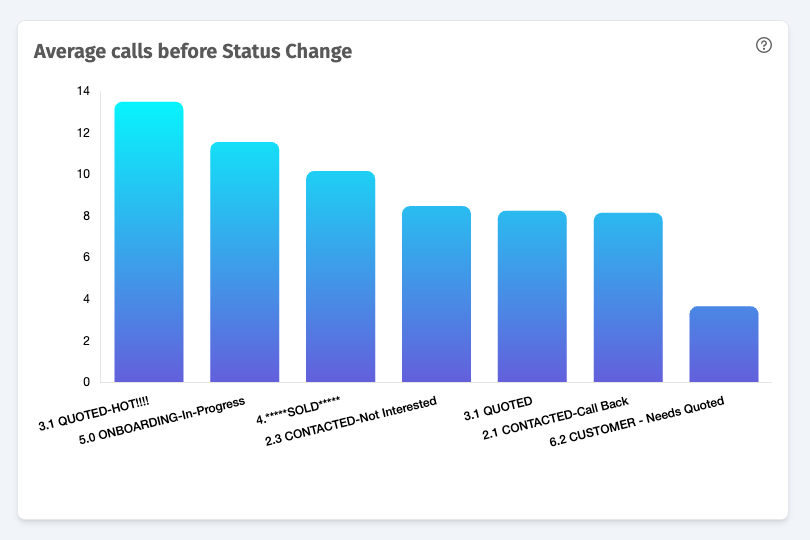The height and width of the screenshot is (540, 810).
Task: Click the 2.1 CONTACTED-Call Back axis label
Action: click(x=556, y=419)
